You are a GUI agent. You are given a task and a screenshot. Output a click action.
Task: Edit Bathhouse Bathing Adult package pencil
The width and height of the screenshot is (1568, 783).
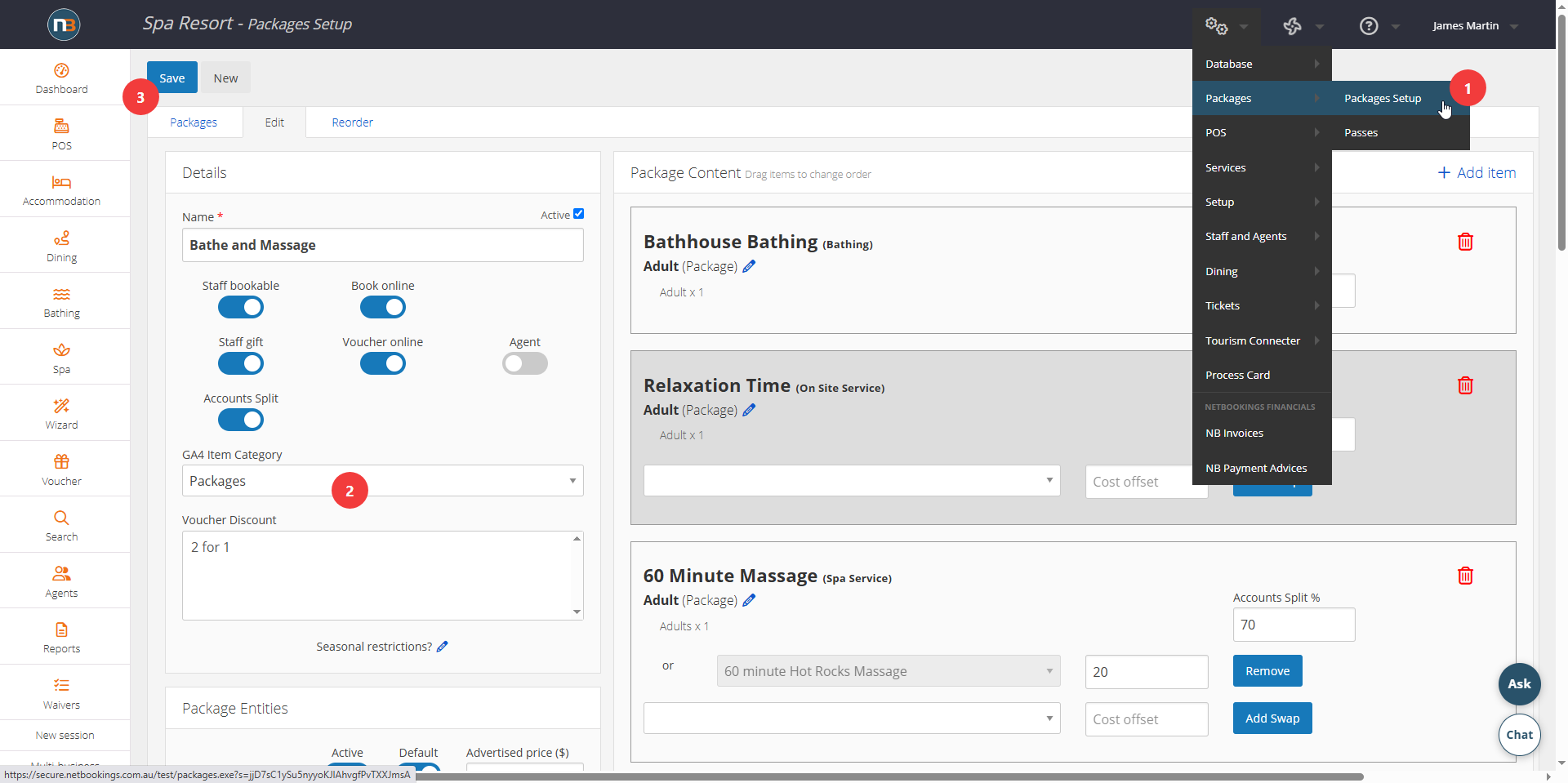[x=749, y=266]
